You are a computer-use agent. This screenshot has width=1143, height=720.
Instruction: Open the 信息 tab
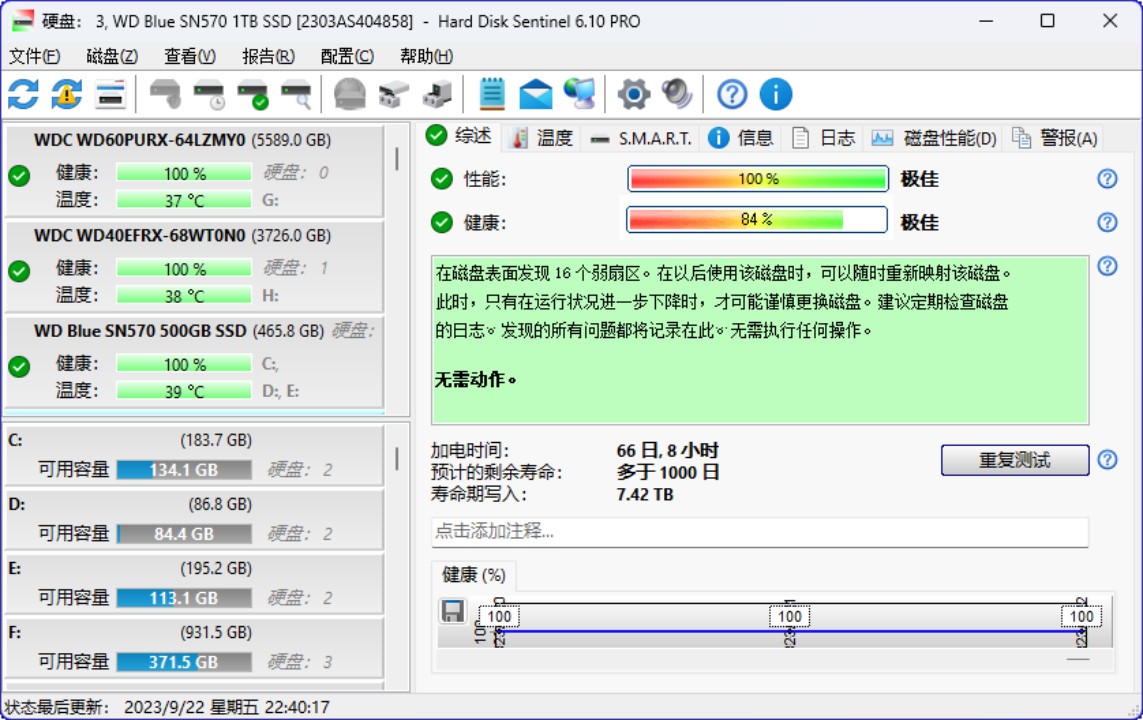point(740,138)
